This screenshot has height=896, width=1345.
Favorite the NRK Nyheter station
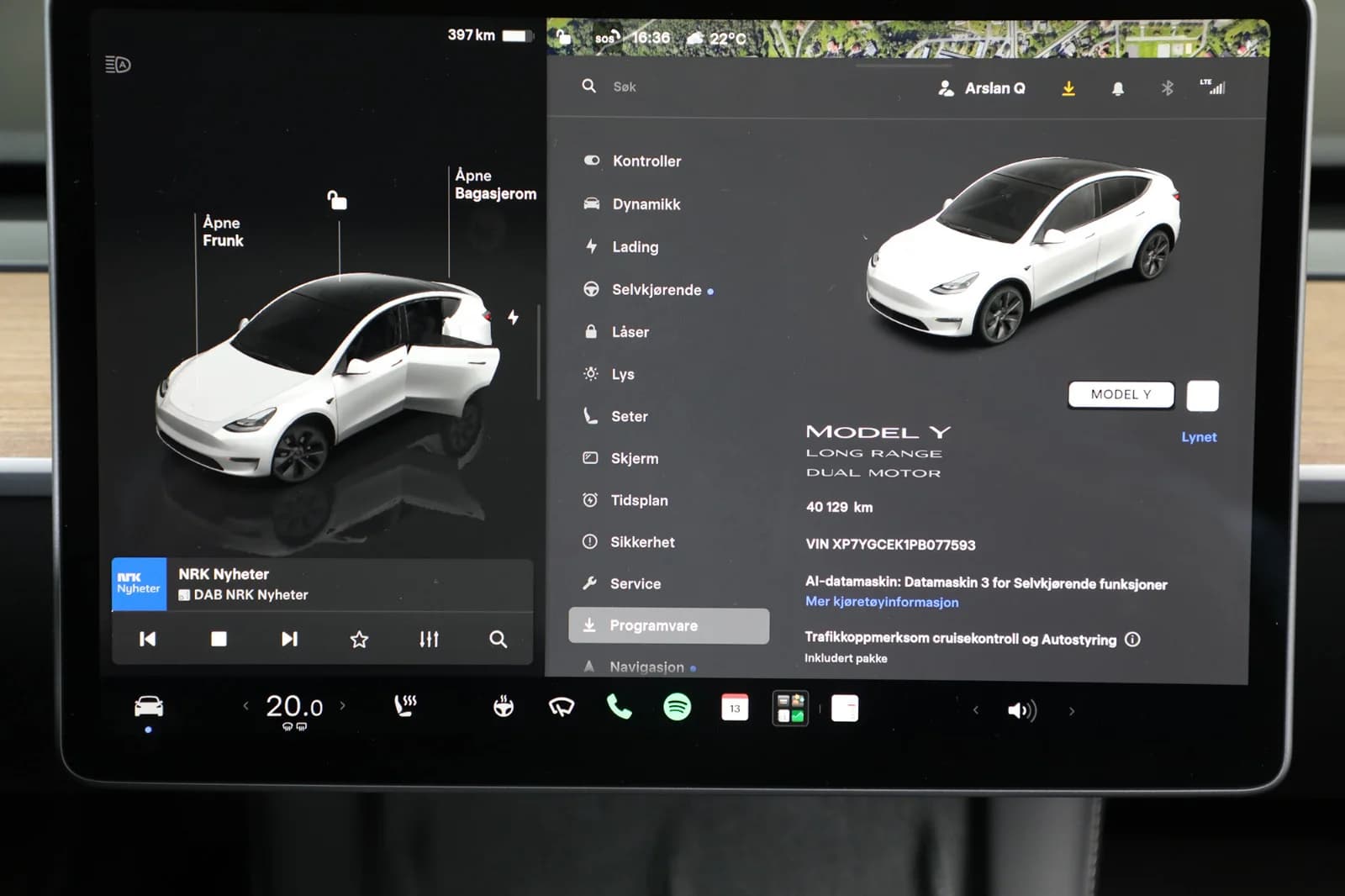point(359,640)
